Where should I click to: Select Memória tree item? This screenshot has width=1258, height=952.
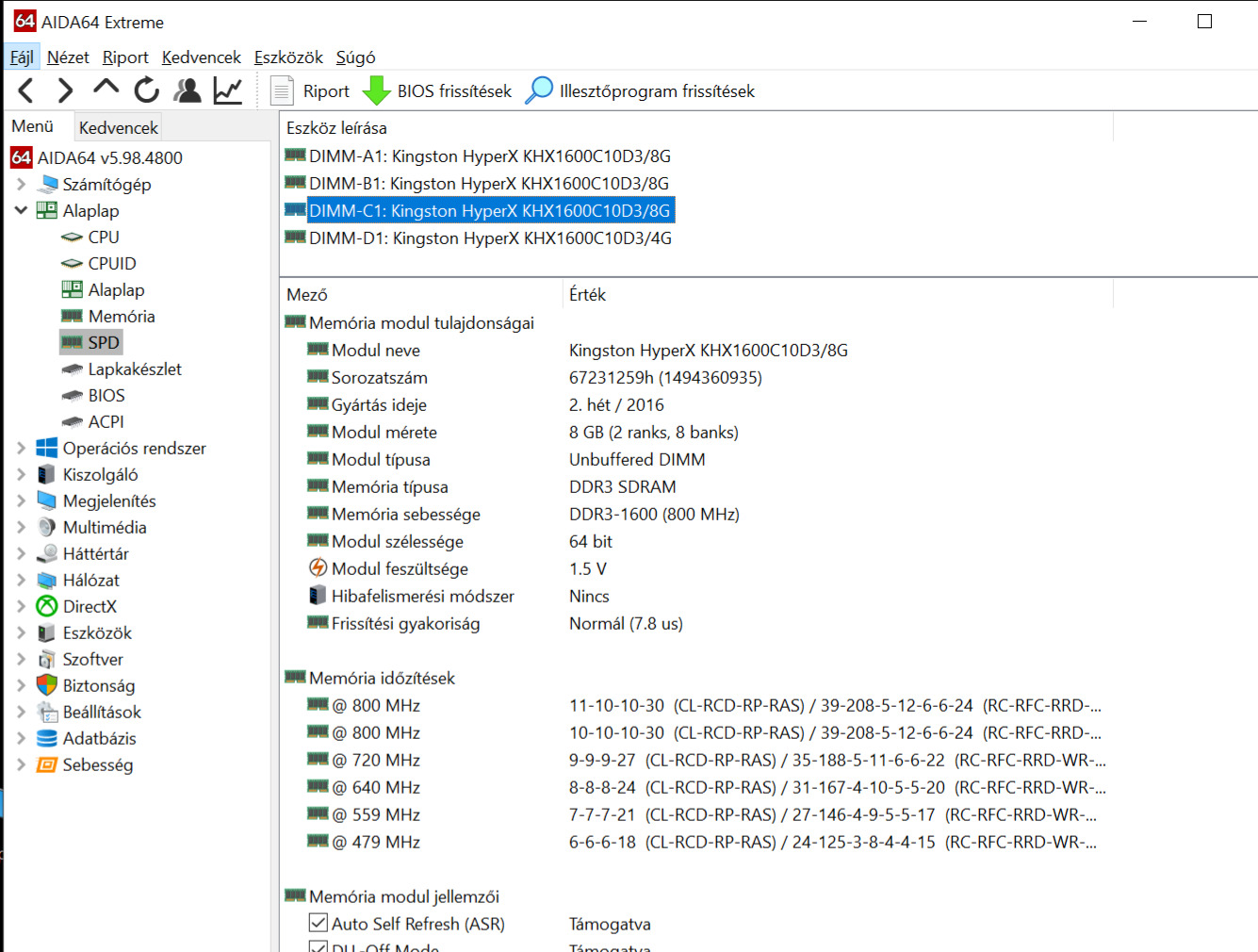pyautogui.click(x=108, y=316)
